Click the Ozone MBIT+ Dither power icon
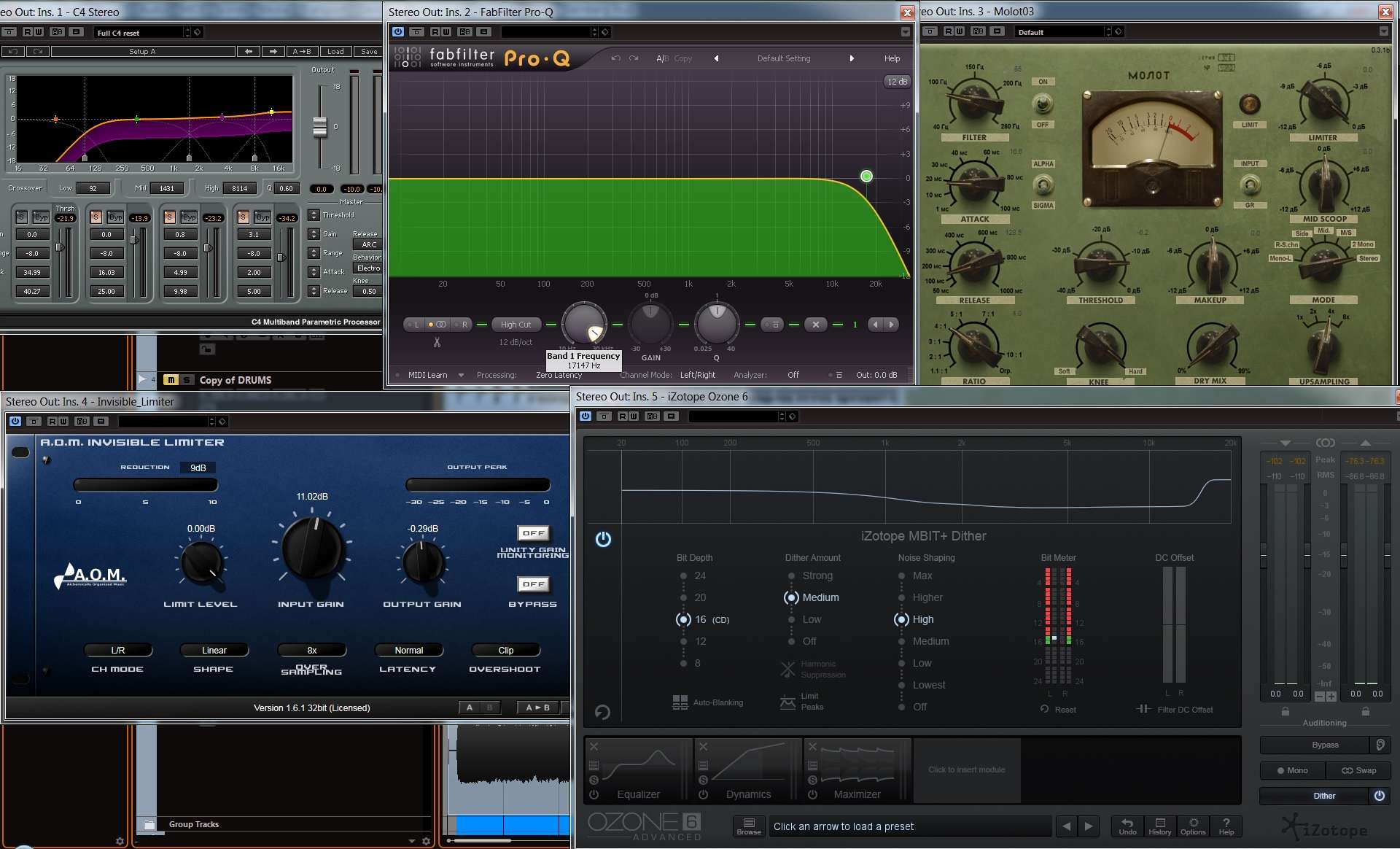Image resolution: width=1400 pixels, height=849 pixels. point(603,539)
